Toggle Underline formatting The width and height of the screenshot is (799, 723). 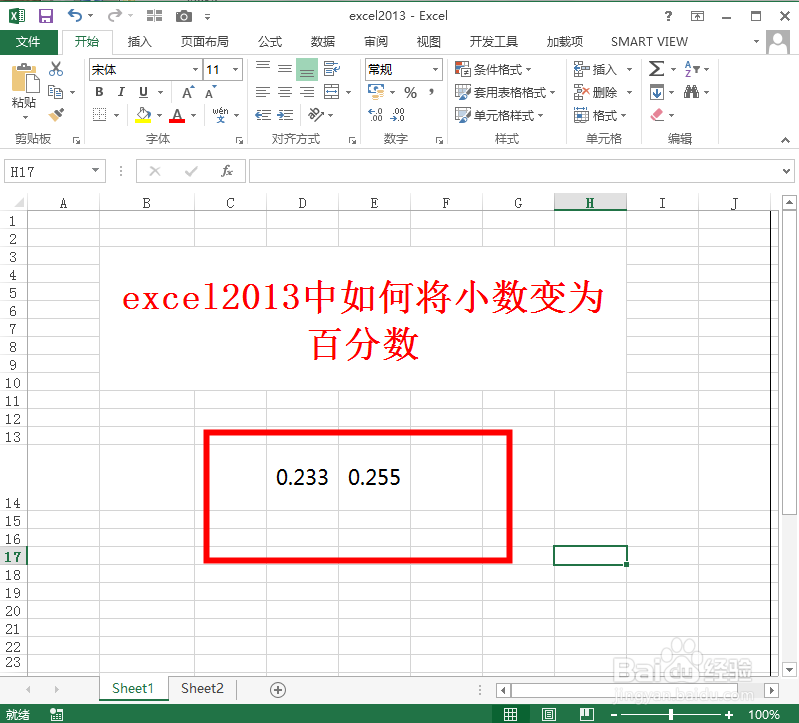click(144, 92)
